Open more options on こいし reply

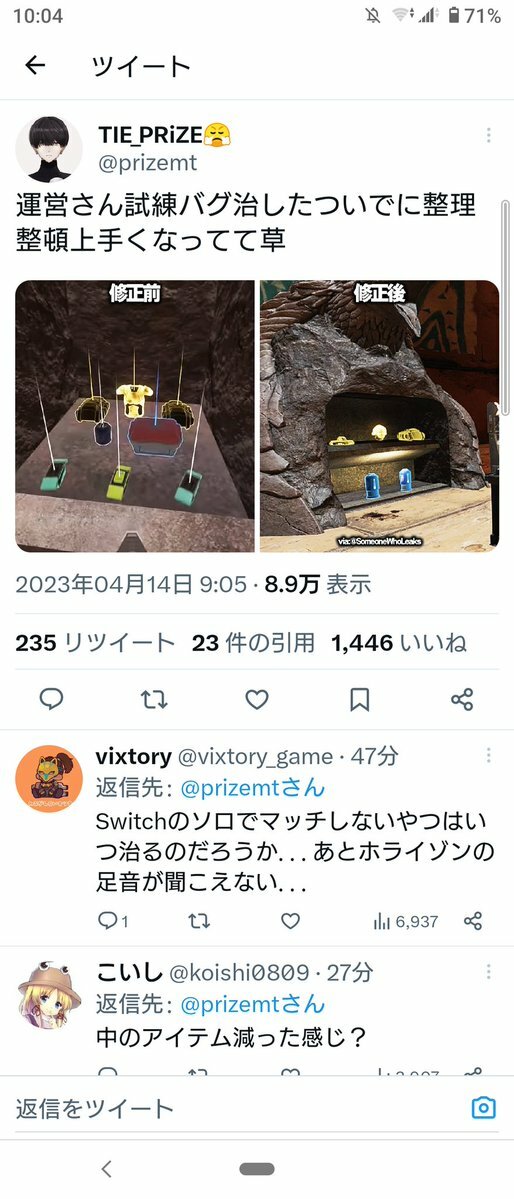pyautogui.click(x=488, y=971)
